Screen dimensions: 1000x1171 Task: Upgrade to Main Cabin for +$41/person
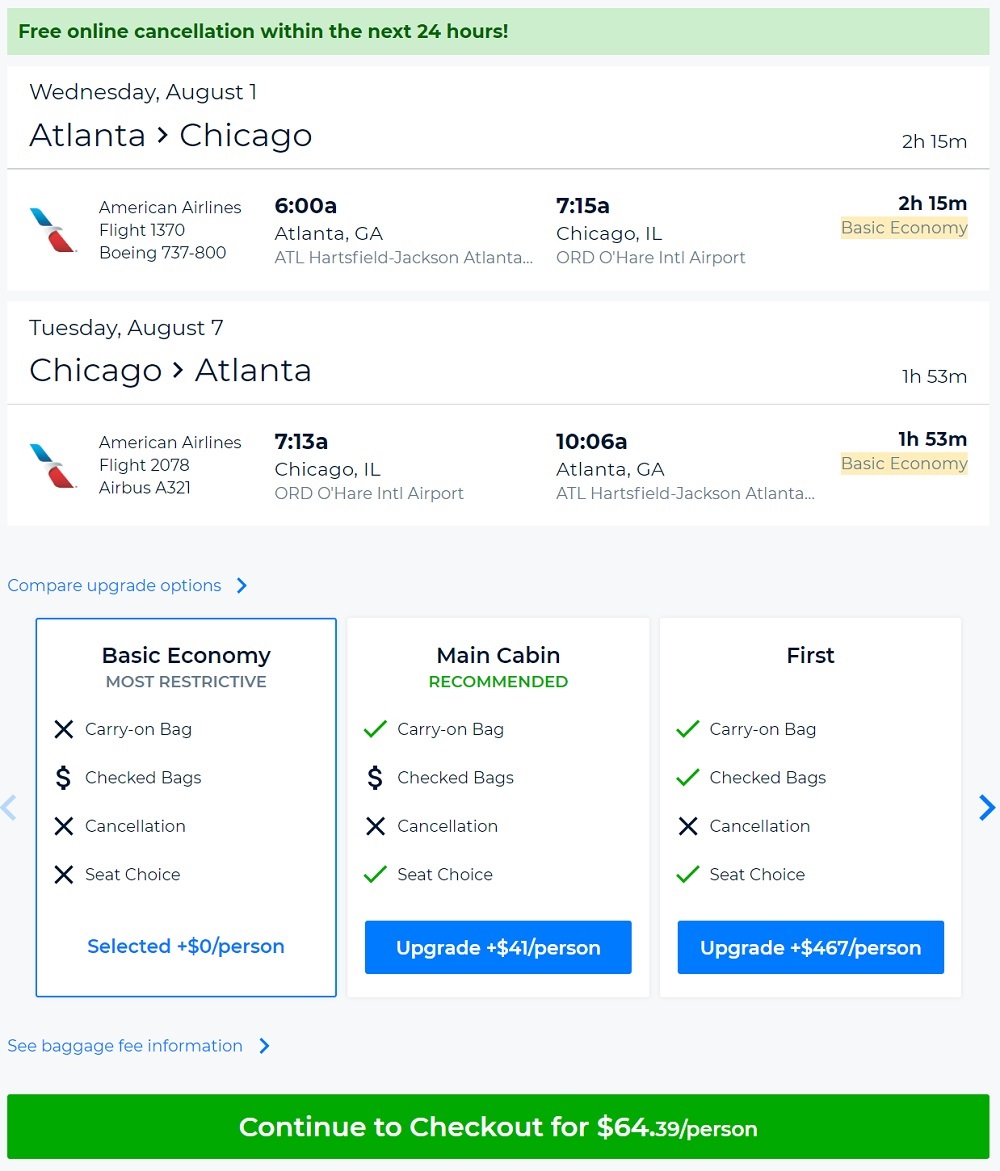click(498, 948)
